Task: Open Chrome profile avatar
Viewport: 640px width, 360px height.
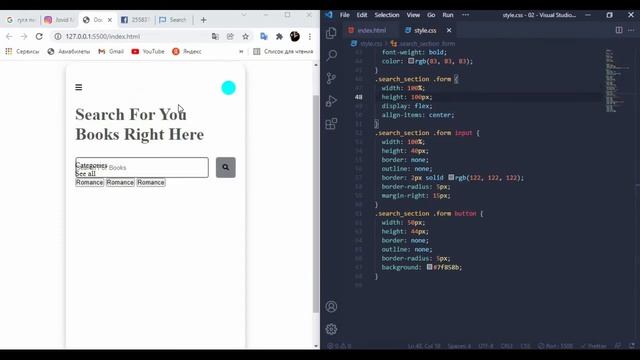Action: coord(295,36)
